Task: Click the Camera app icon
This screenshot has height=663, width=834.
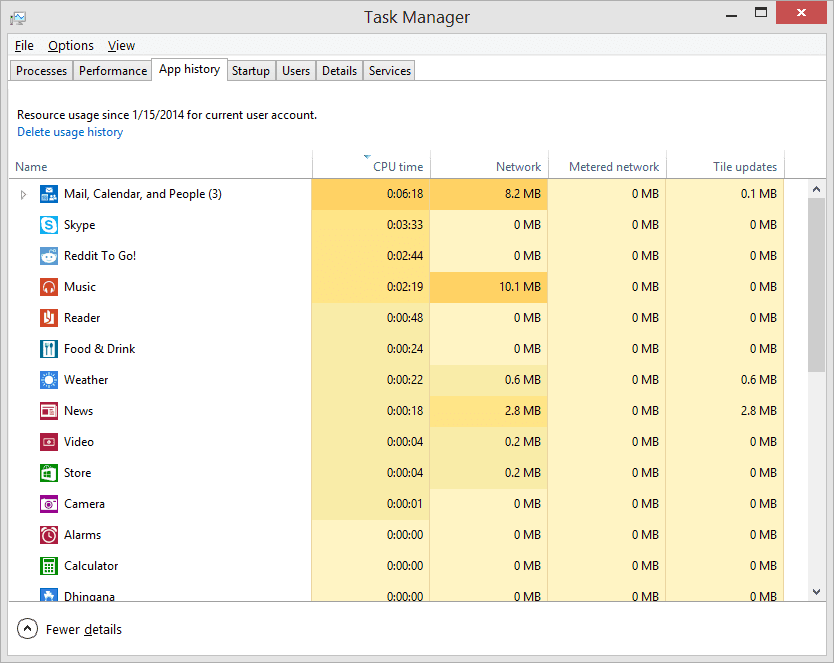Action: [49, 504]
